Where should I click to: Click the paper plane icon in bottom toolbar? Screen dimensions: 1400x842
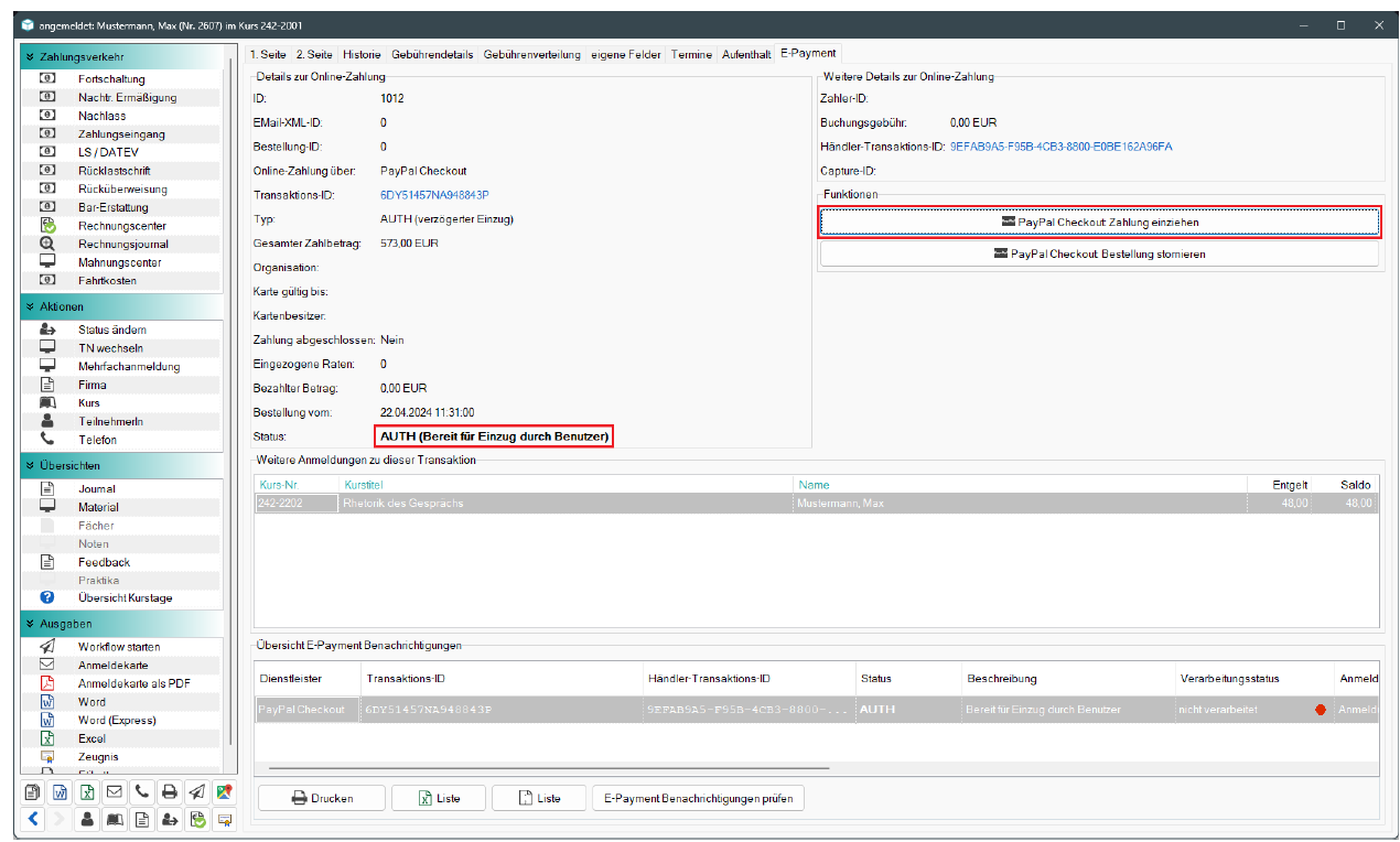click(x=197, y=792)
